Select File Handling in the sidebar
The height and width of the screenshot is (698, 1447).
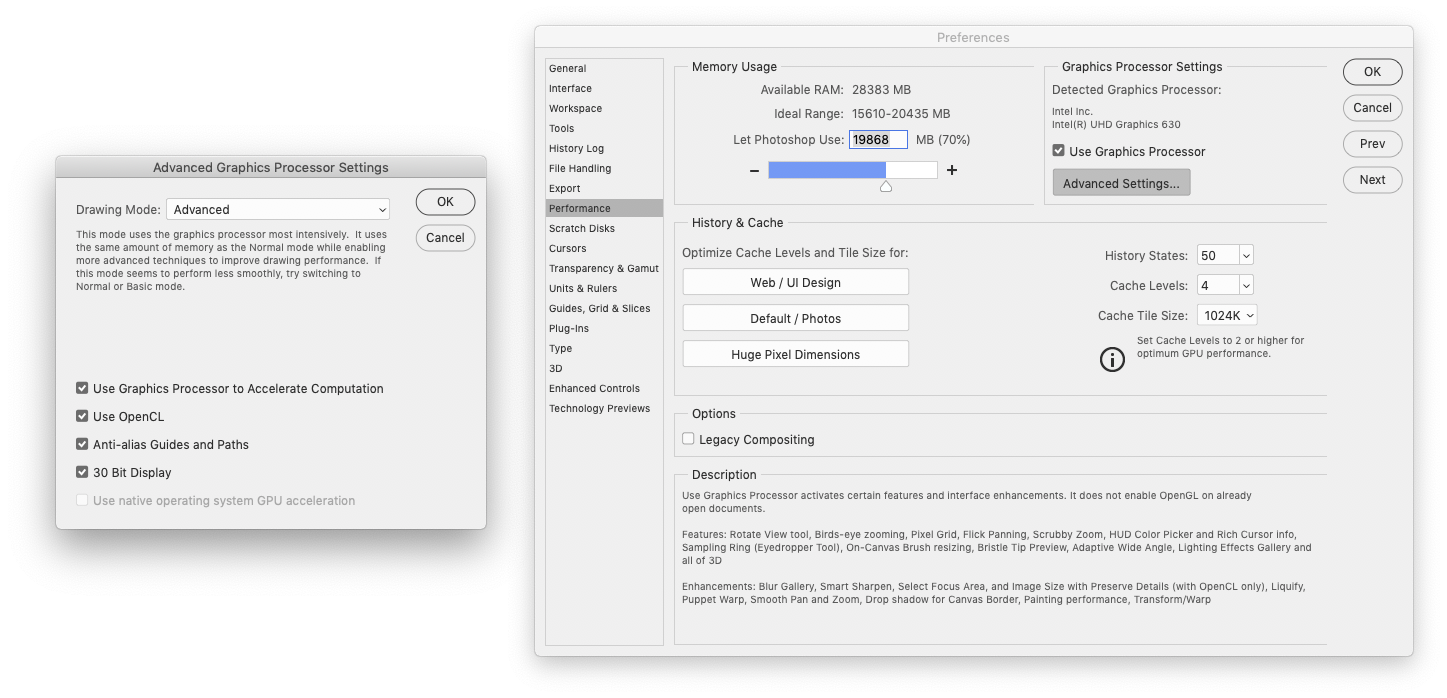(x=604, y=169)
